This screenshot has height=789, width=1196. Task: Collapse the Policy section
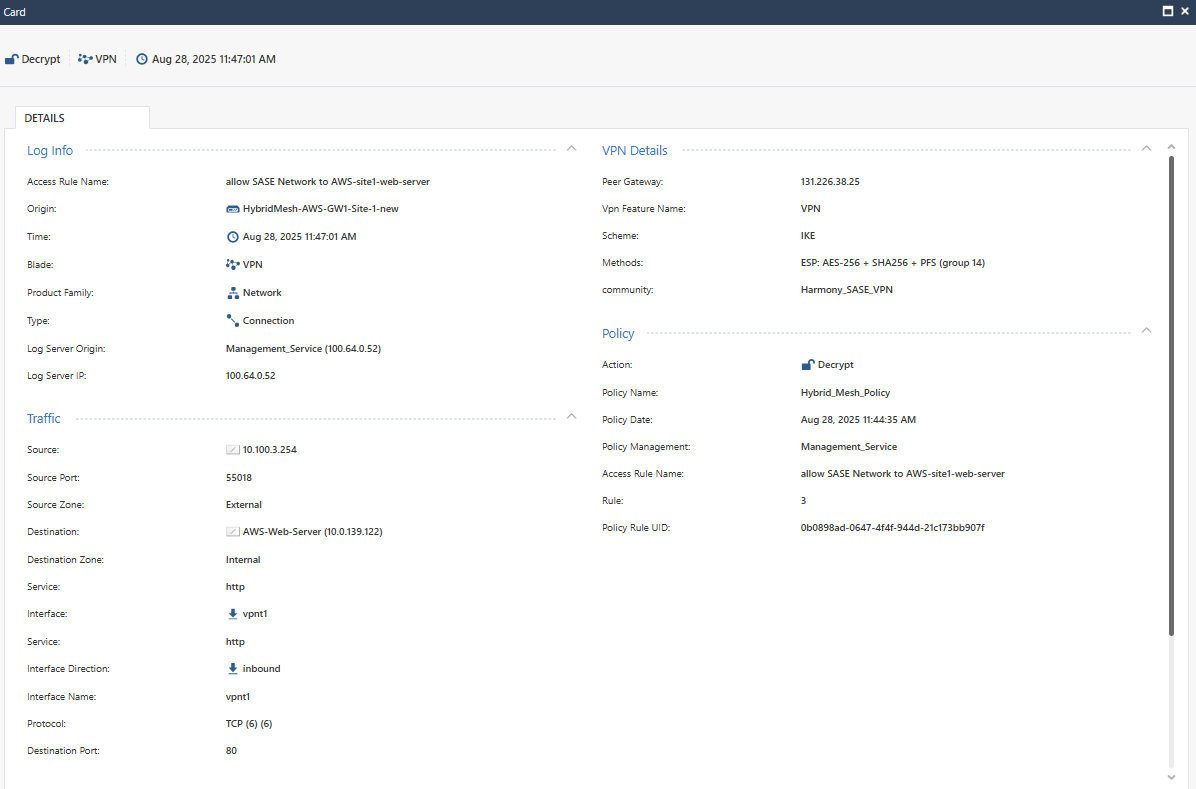(1146, 331)
